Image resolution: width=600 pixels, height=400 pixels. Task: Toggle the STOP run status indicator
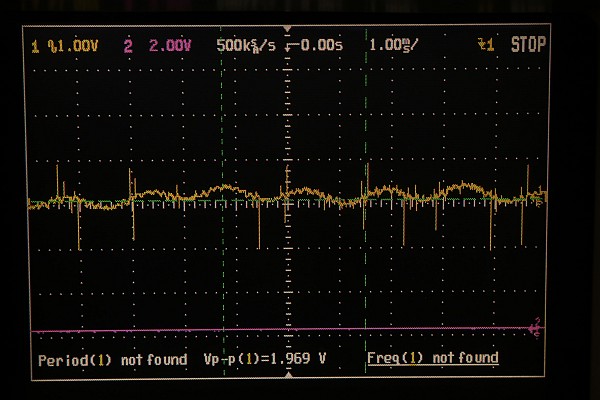click(529, 45)
